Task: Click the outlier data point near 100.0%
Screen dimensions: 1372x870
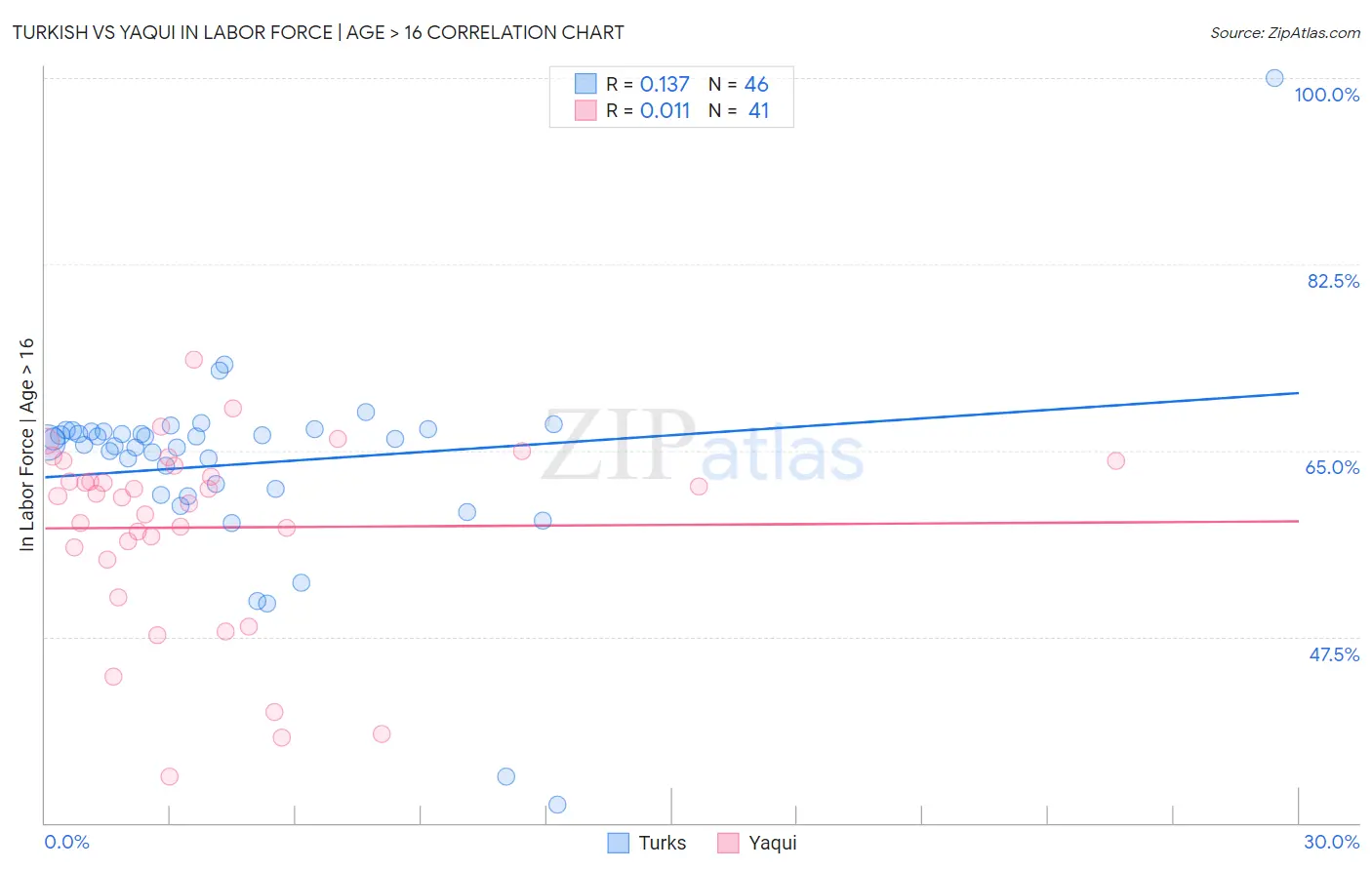Action: point(1274,78)
